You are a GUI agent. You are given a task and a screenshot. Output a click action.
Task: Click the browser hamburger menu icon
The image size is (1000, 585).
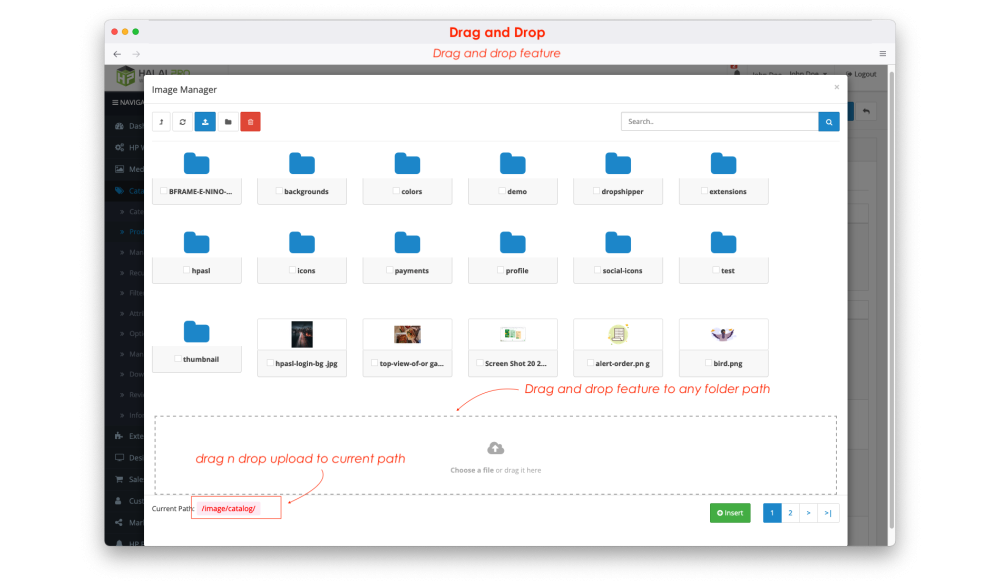883,54
